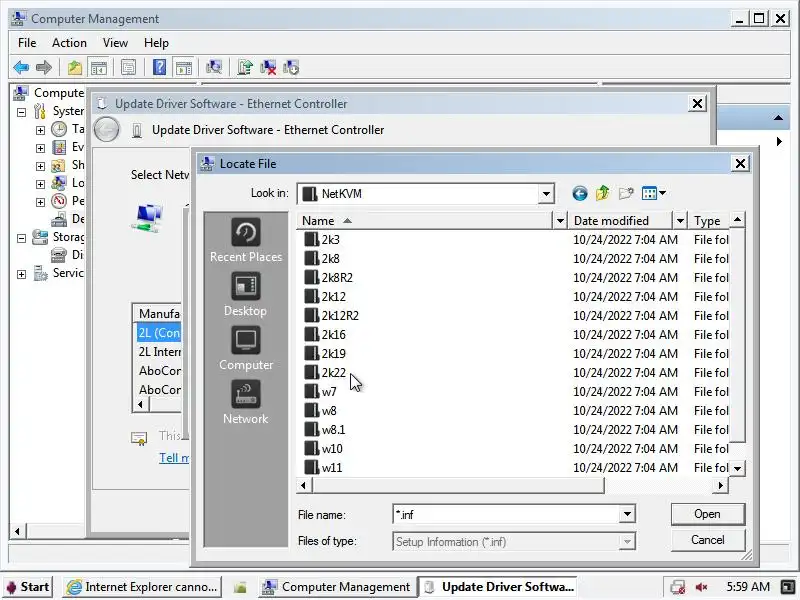The width and height of the screenshot is (800, 600).
Task: Switch to Internet Explorer taskbar button
Action: click(x=142, y=587)
